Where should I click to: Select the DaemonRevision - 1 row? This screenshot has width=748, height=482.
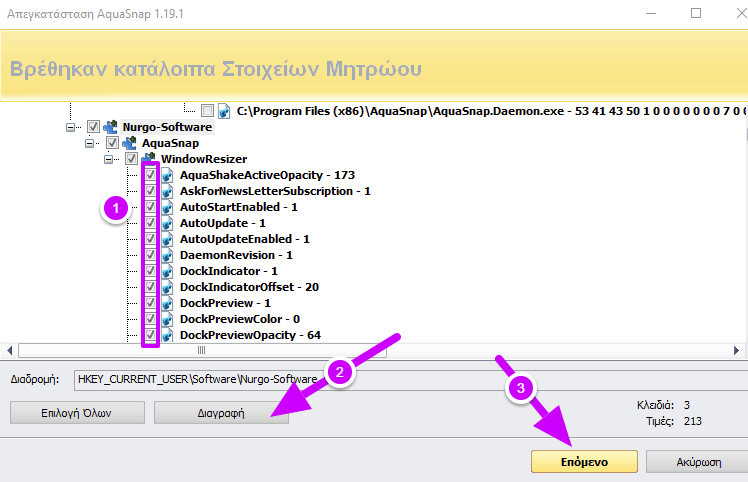[x=236, y=255]
